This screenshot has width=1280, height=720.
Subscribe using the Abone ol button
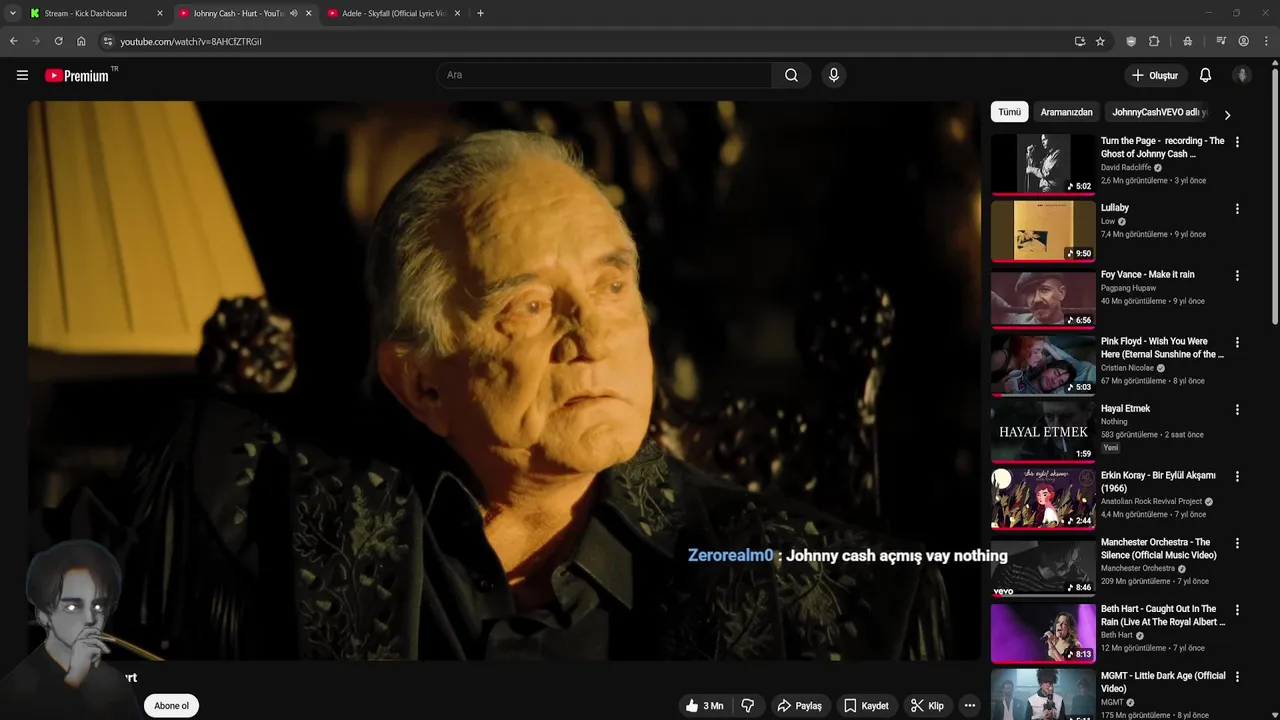[171, 705]
